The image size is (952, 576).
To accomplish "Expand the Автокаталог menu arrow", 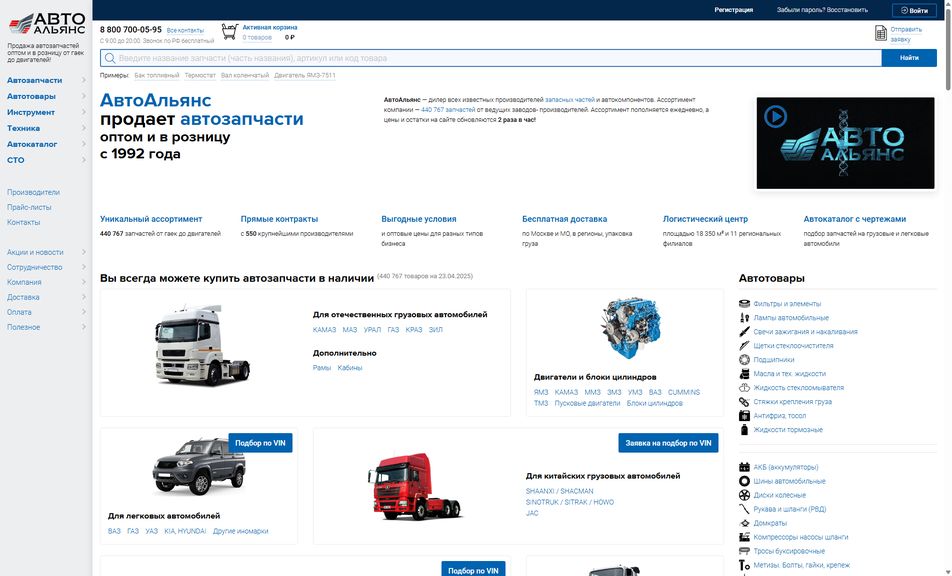I will [x=84, y=144].
